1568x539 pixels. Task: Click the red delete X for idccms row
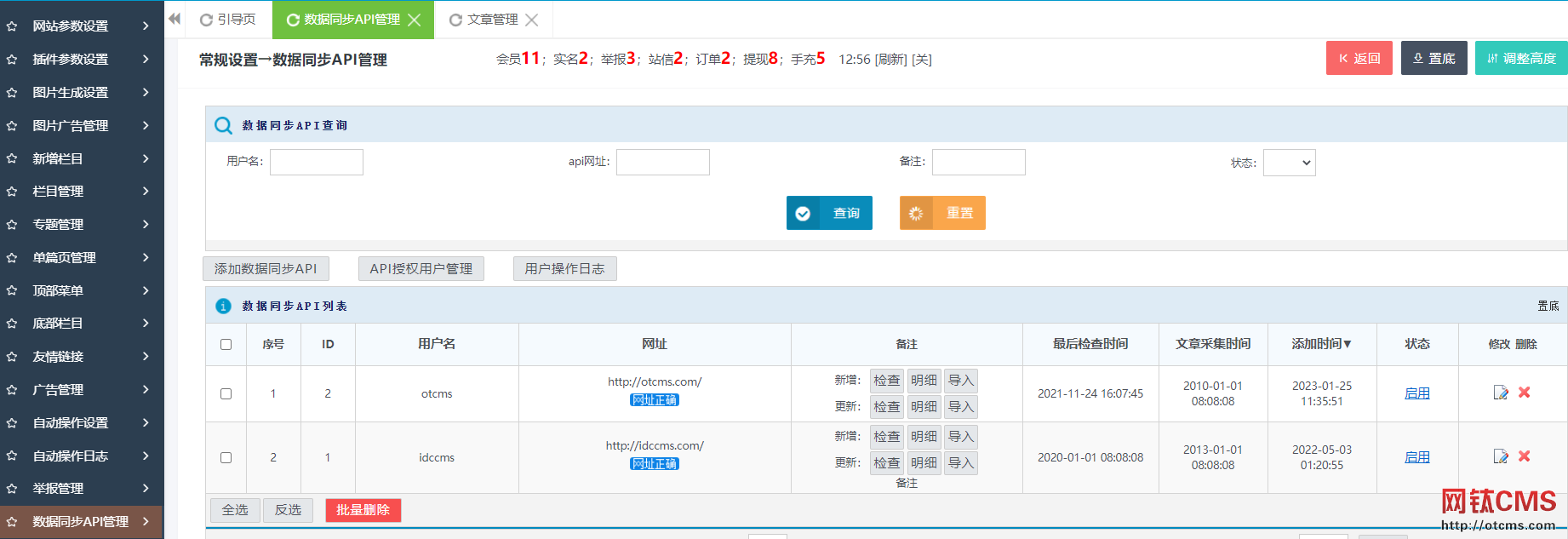point(1525,456)
